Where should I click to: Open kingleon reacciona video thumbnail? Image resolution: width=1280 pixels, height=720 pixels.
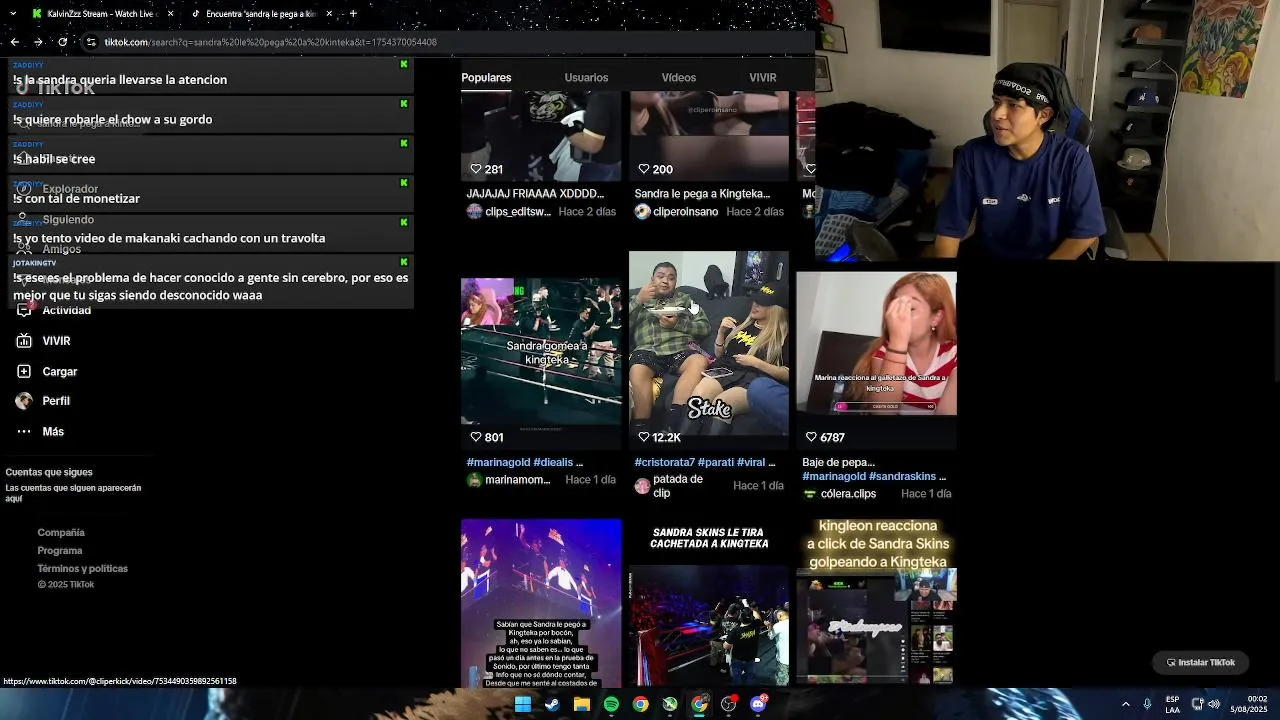877,602
